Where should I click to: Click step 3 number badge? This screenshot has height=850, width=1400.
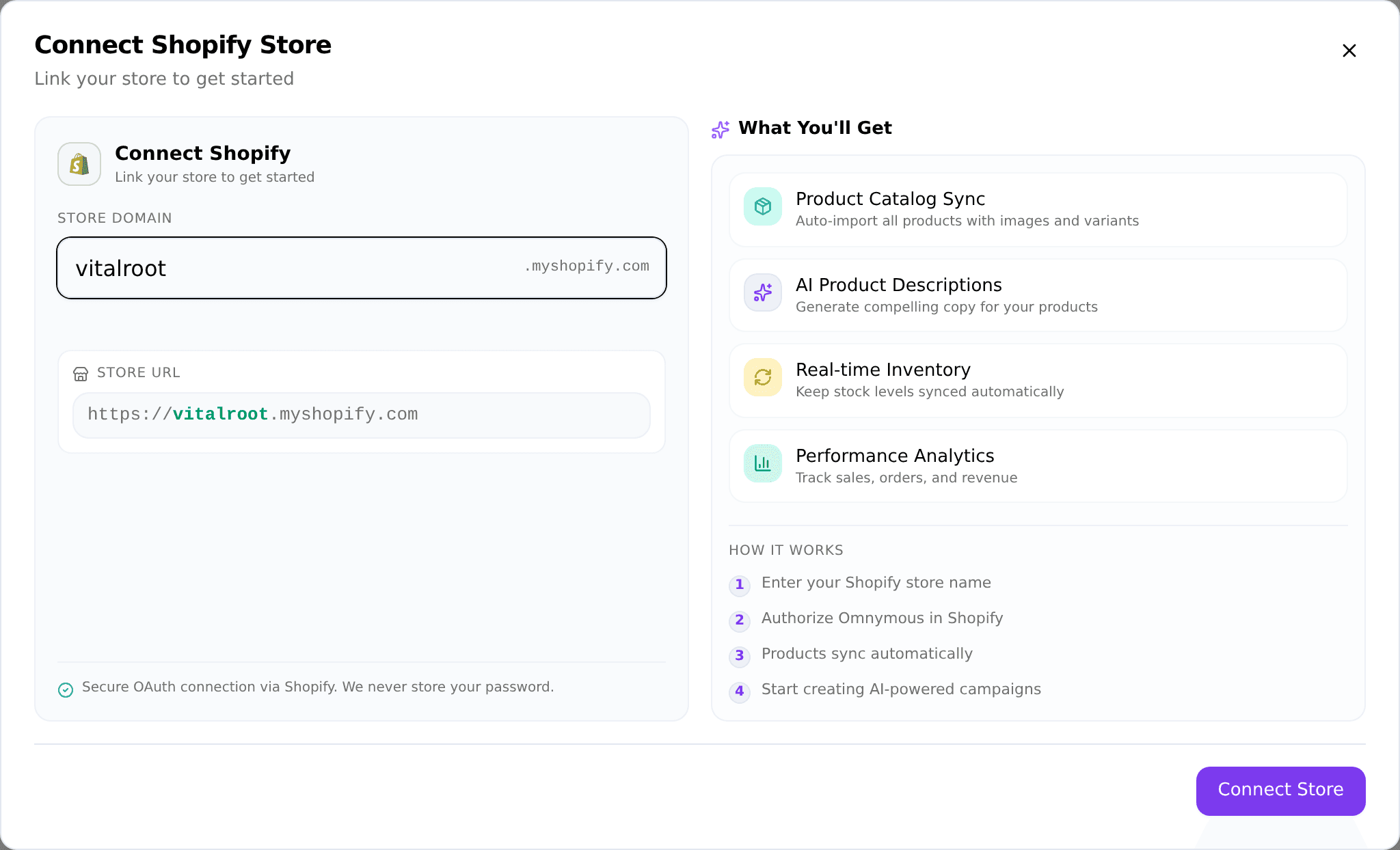pos(740,655)
